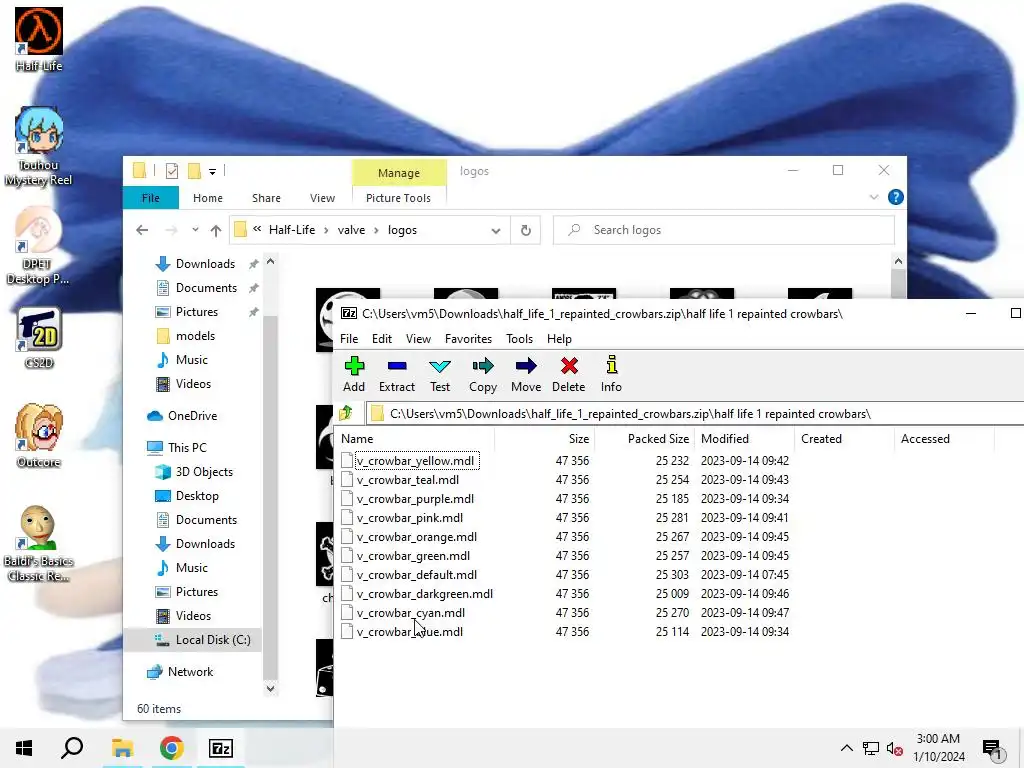The height and width of the screenshot is (768, 1024).
Task: Click the Explorer up-directory arrow
Action: point(216,230)
